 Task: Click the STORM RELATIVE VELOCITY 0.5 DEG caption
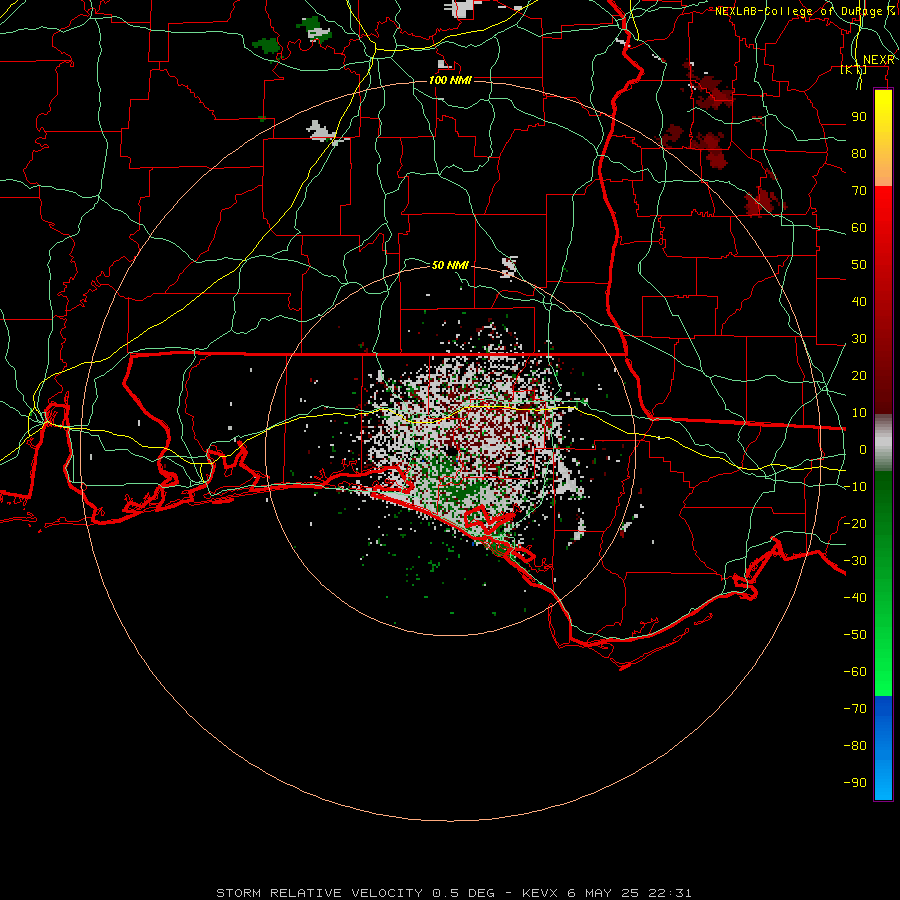[355, 893]
